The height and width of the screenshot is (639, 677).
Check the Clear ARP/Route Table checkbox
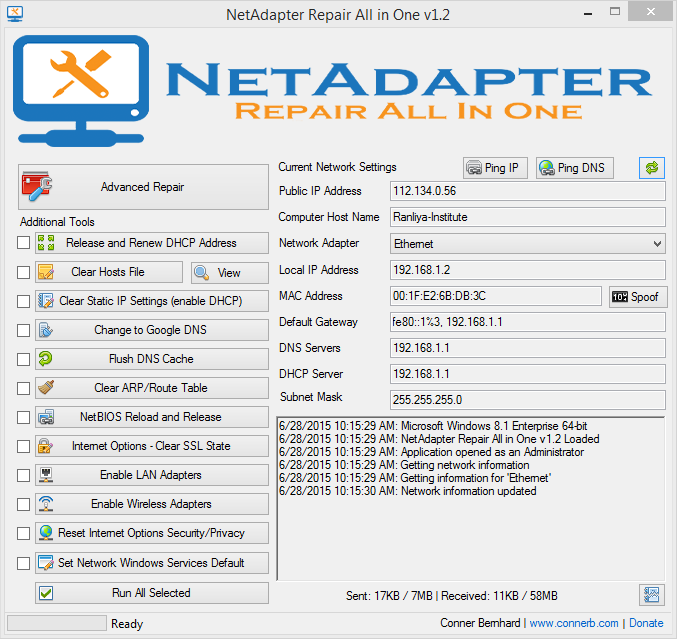coord(23,388)
